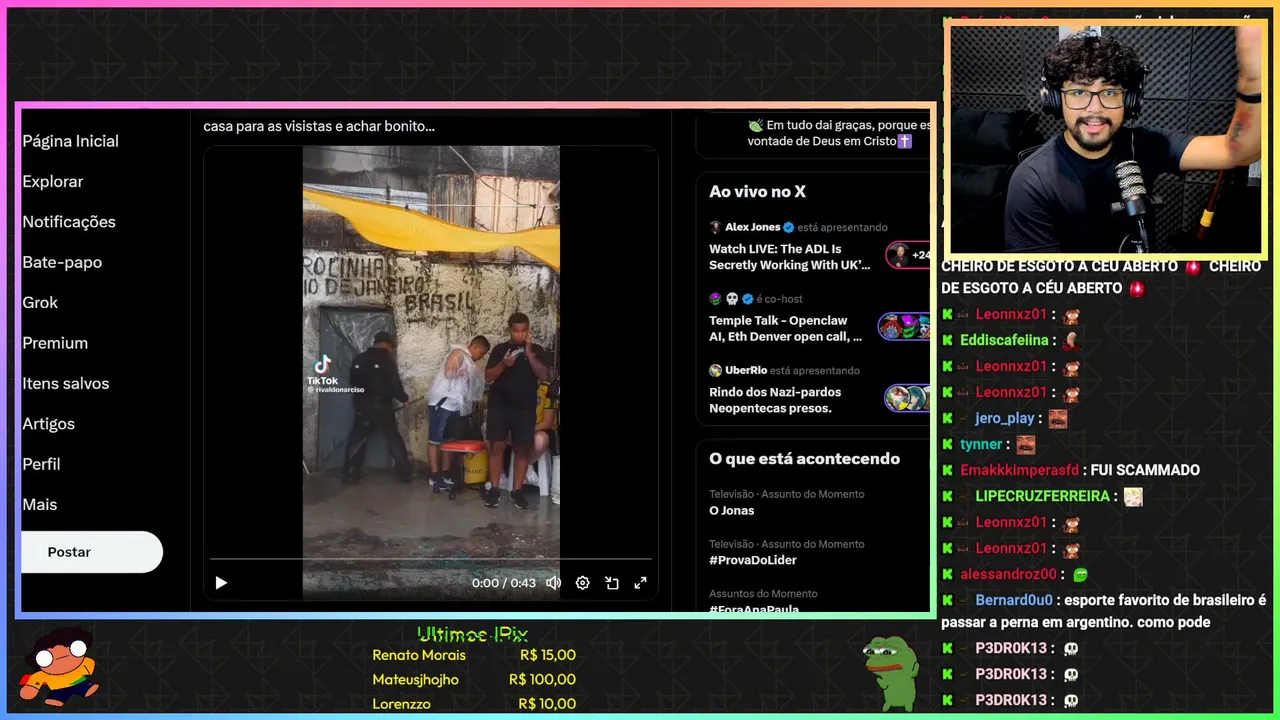
Task: Click Lorenzzo R$ 10,00 donation row
Action: click(474, 704)
